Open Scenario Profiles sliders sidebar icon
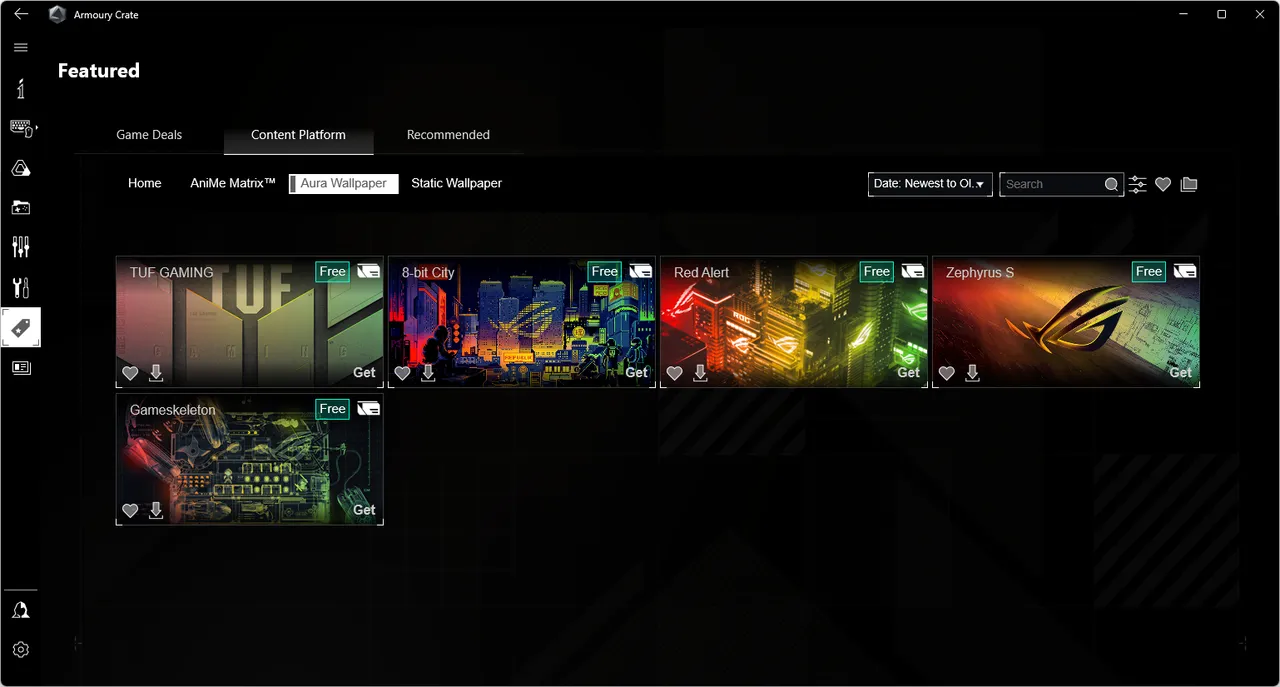This screenshot has width=1280, height=687. tap(21, 247)
